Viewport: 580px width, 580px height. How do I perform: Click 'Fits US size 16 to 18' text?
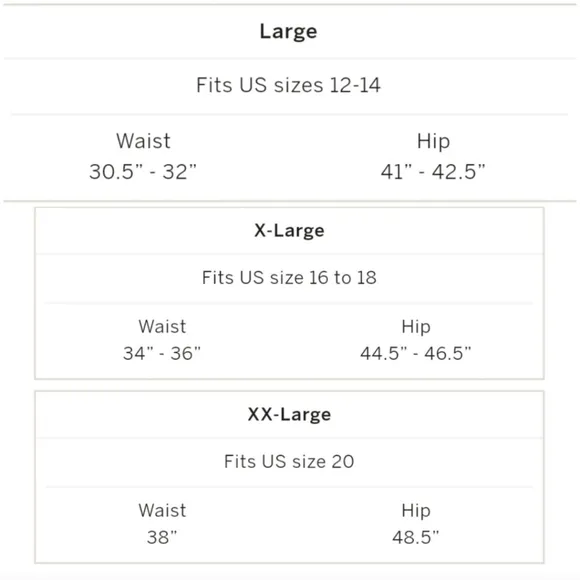[289, 277]
